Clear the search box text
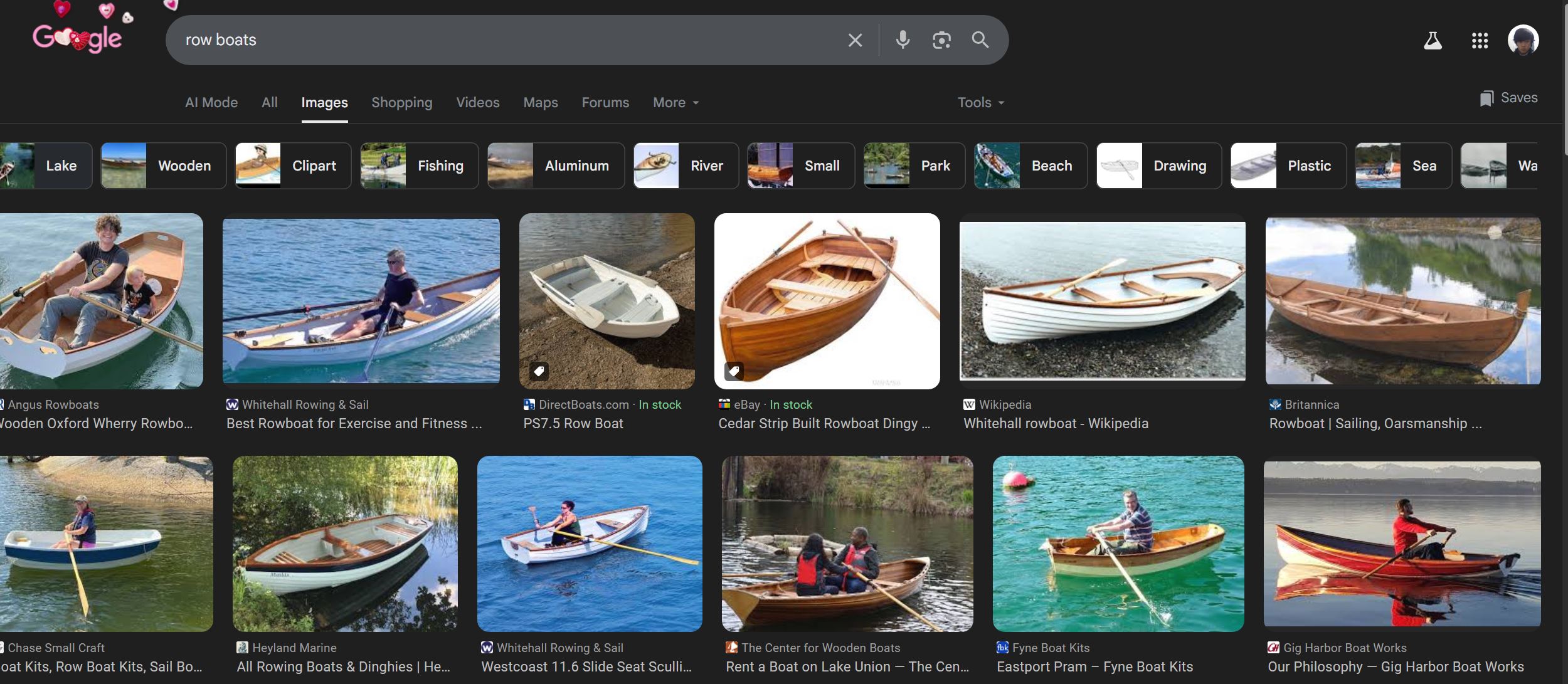The height and width of the screenshot is (684, 1568). click(855, 40)
